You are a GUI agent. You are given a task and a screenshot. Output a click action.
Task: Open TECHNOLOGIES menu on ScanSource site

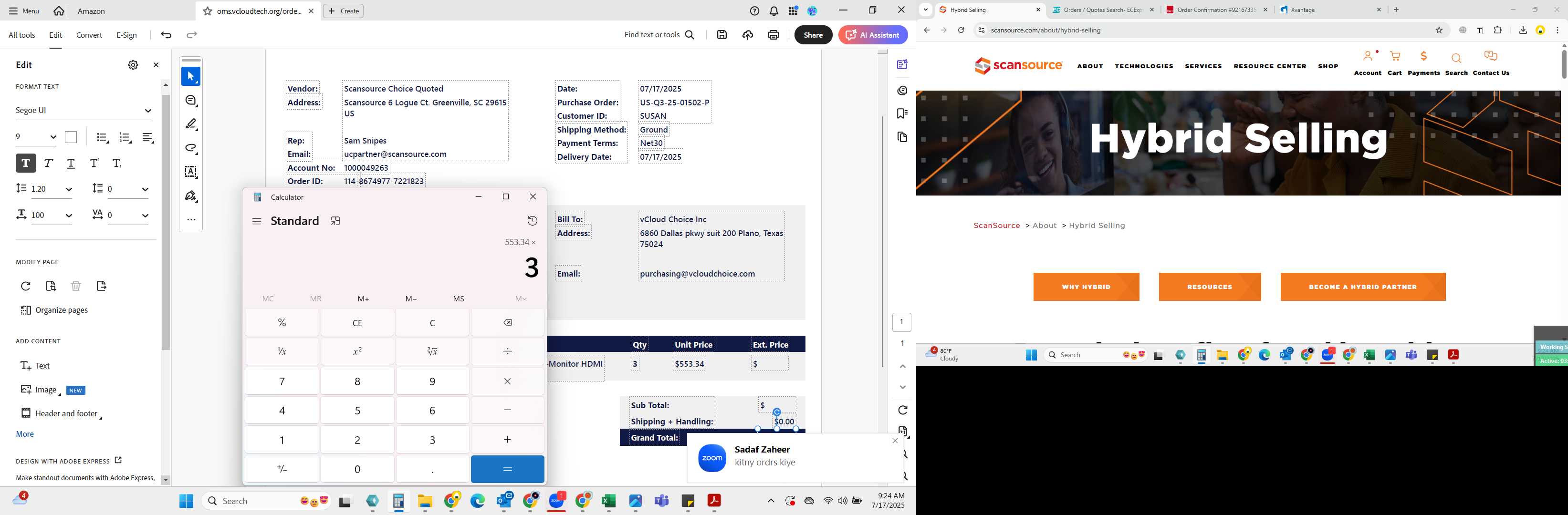tap(1144, 66)
